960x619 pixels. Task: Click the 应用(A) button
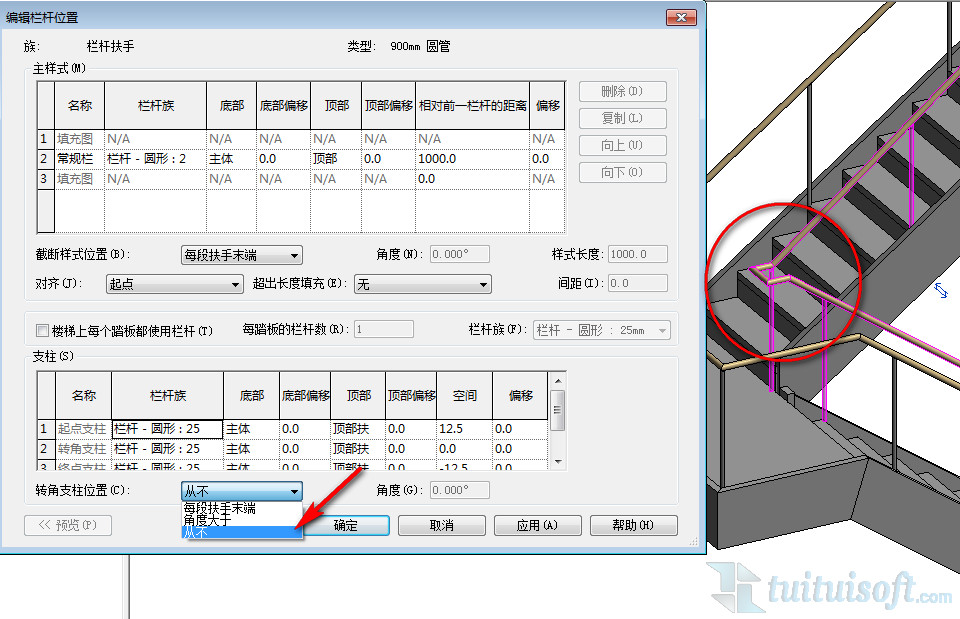coord(538,525)
